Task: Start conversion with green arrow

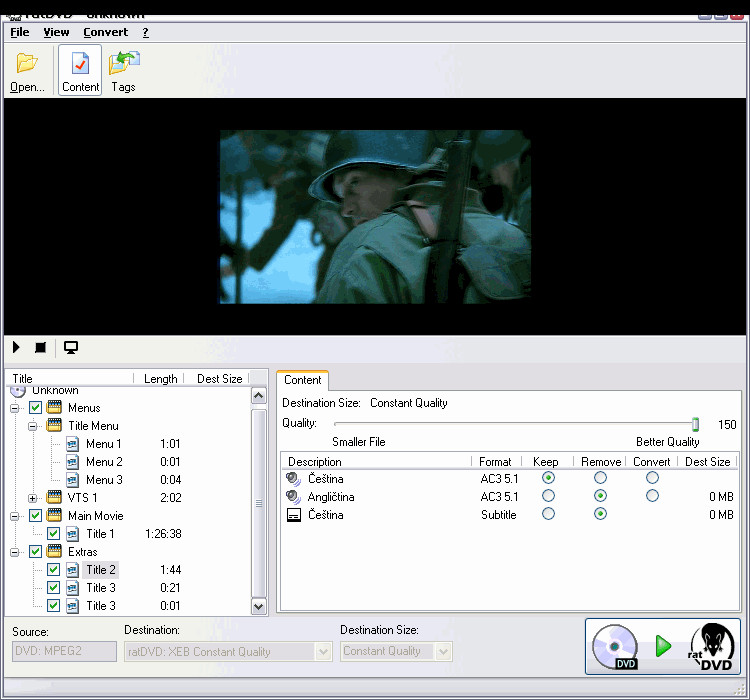Action: [x=663, y=646]
